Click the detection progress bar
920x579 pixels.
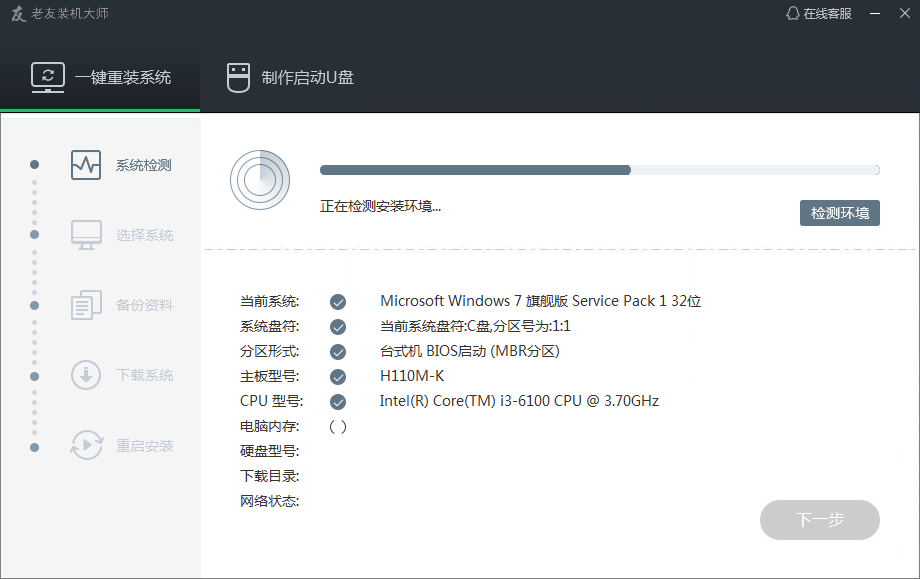600,170
